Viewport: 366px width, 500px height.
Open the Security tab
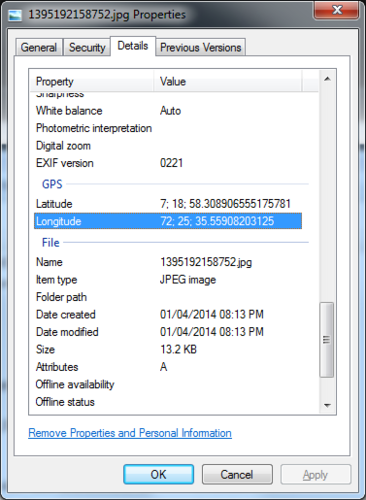[x=87, y=47]
